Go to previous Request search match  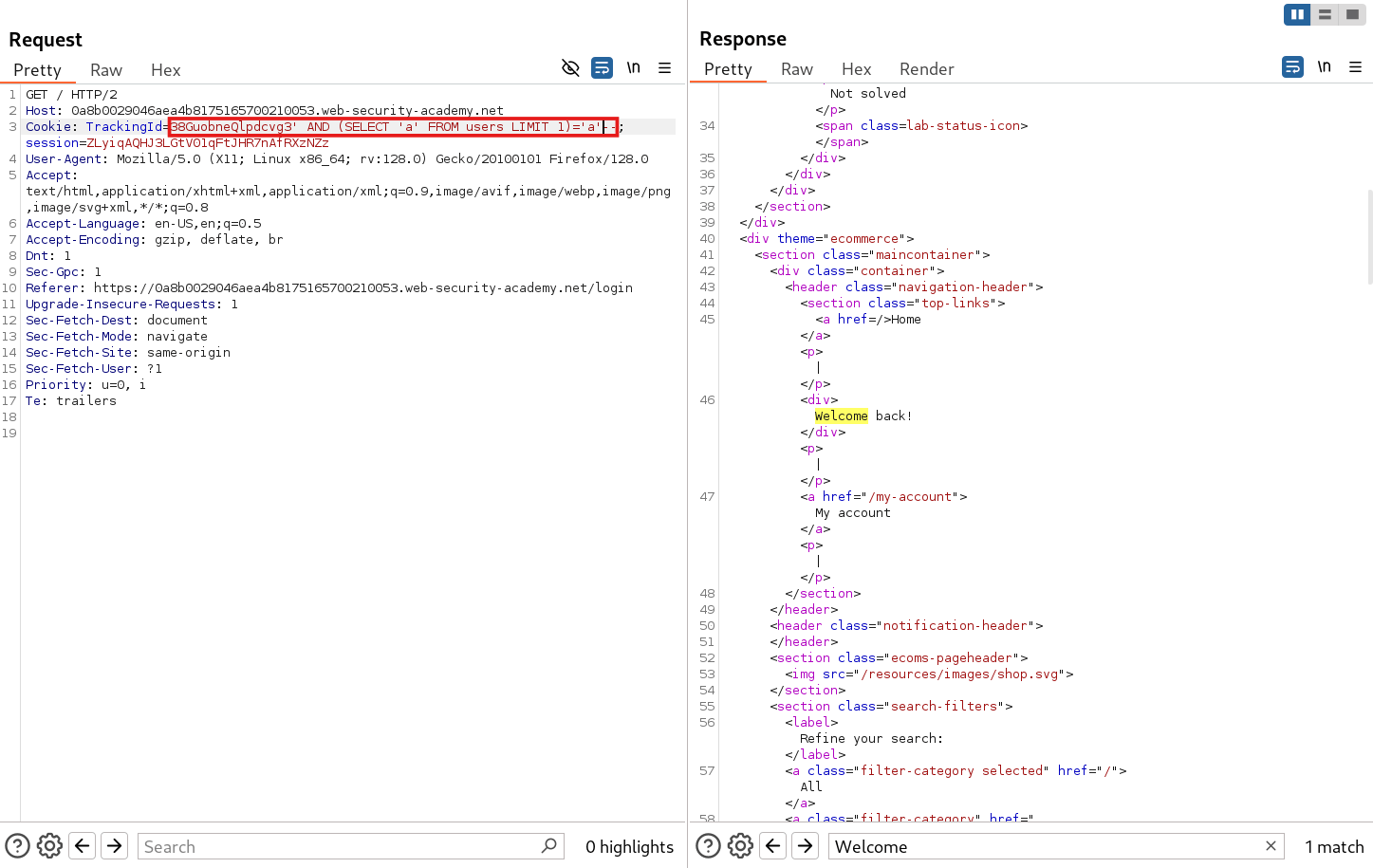point(83,845)
